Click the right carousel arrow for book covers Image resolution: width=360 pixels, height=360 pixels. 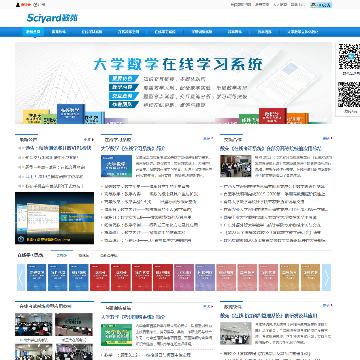point(326,277)
